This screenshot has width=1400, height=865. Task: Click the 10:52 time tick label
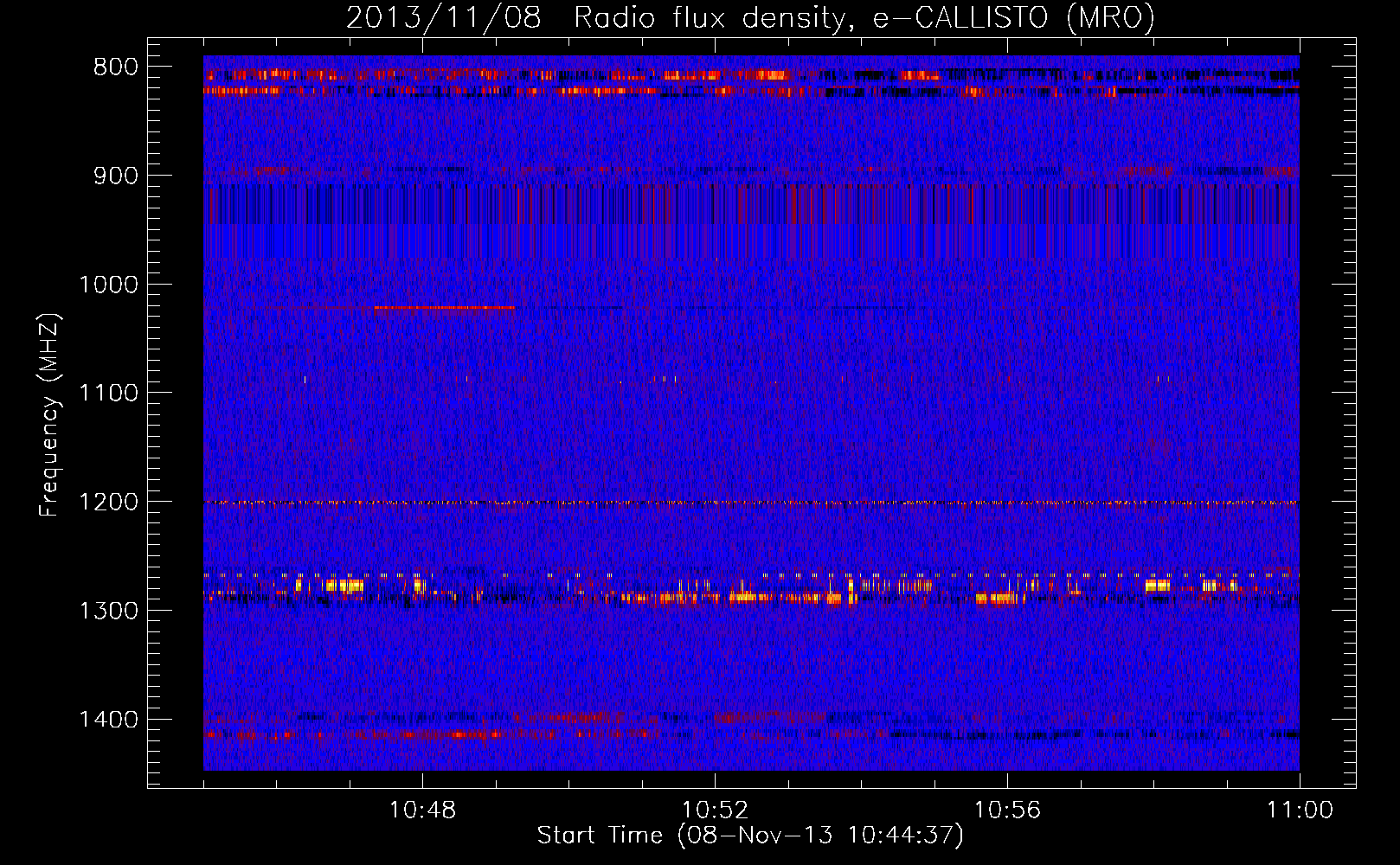(x=715, y=811)
